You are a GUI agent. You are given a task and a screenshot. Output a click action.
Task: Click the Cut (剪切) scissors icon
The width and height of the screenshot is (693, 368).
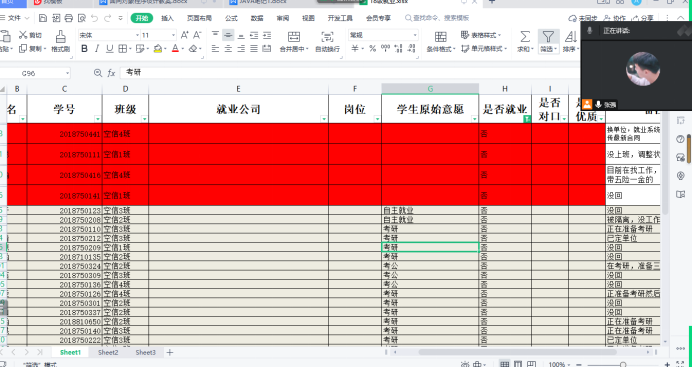[23, 35]
